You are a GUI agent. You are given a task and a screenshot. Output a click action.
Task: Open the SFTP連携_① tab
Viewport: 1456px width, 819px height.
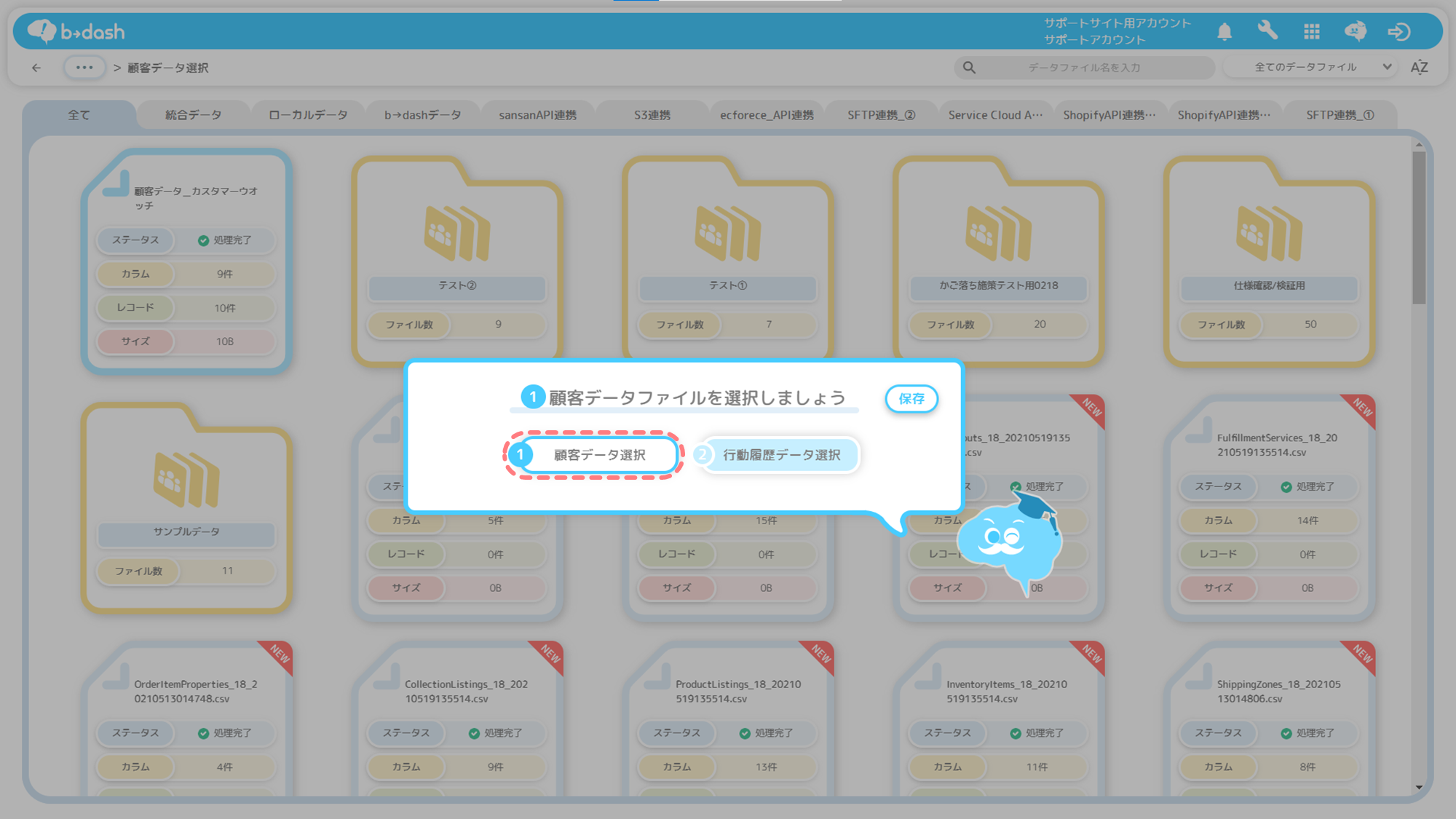[x=1340, y=115]
